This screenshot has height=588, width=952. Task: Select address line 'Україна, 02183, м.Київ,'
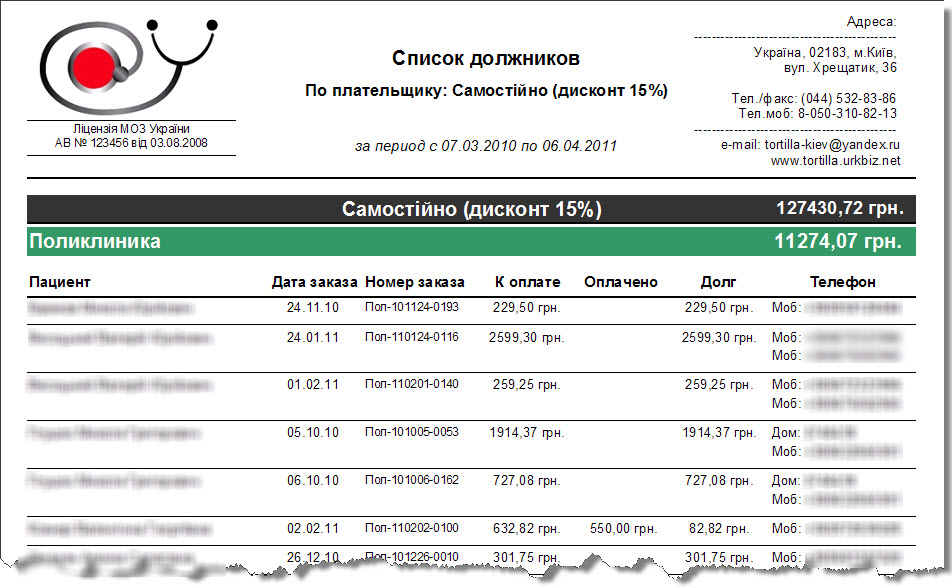pyautogui.click(x=825, y=52)
